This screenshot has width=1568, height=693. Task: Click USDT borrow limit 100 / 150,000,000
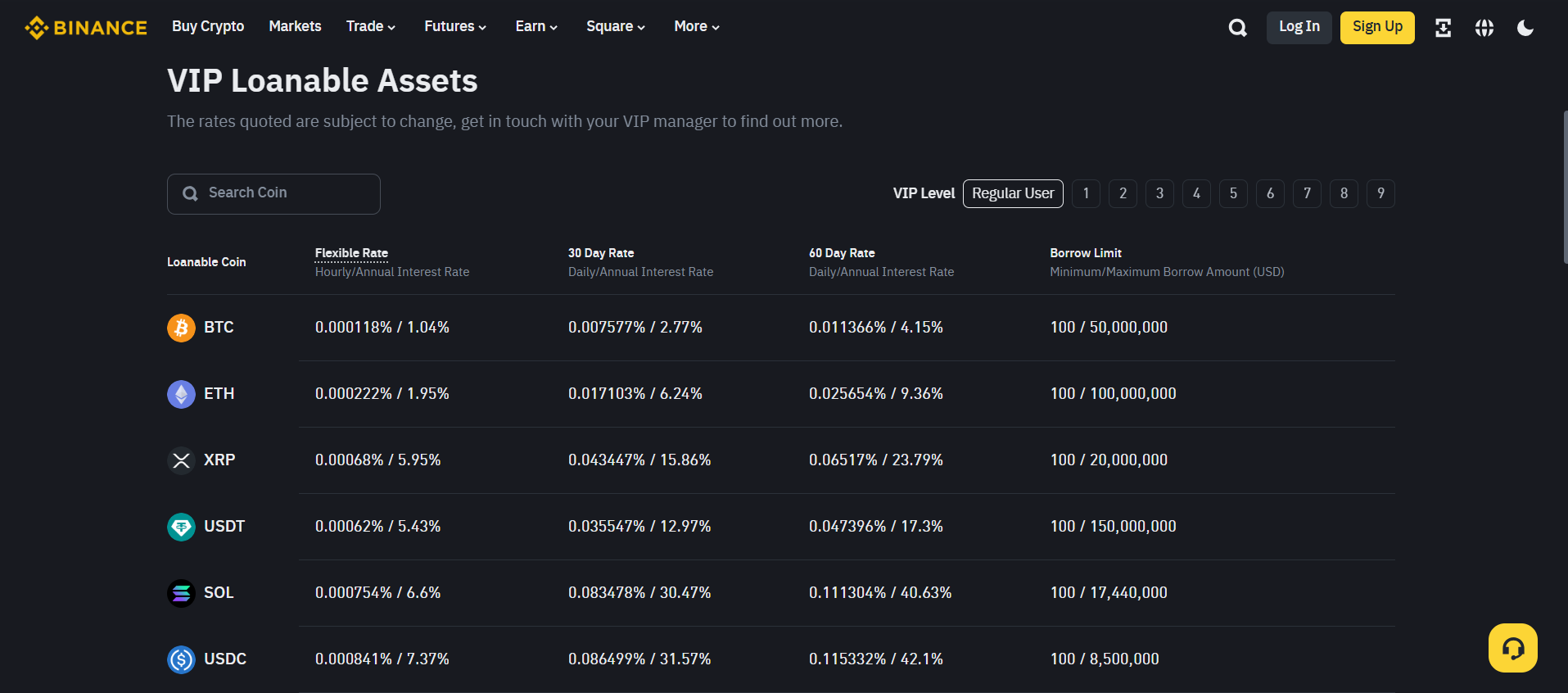click(x=1114, y=527)
